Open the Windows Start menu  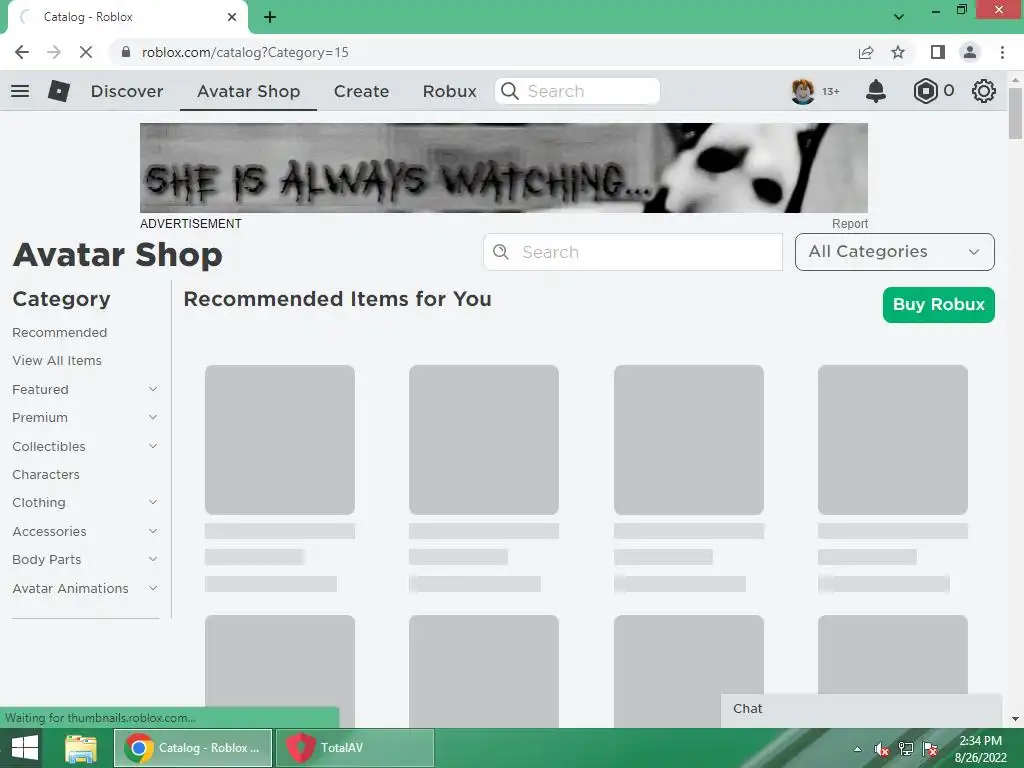point(24,748)
